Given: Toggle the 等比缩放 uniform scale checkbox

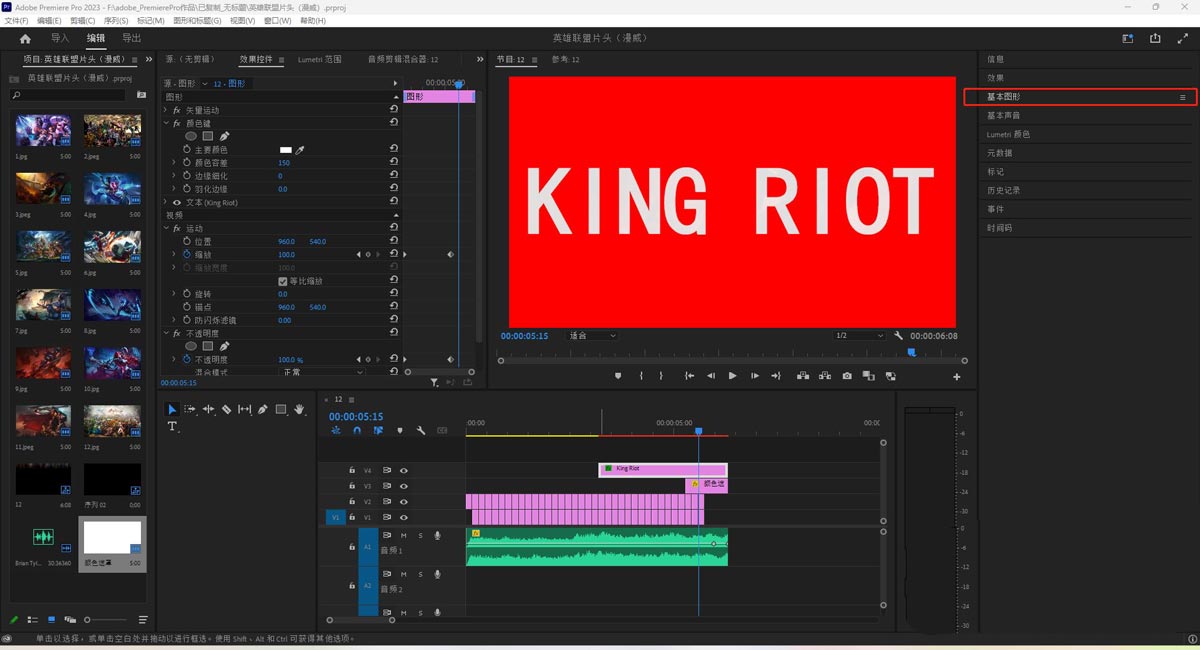Looking at the screenshot, I should click(x=283, y=281).
